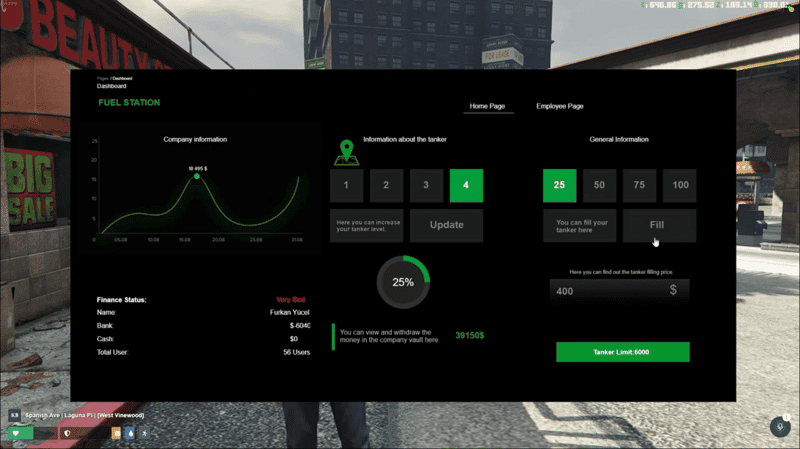
Task: Click the 18 495 $ chart data point
Action: point(197,176)
